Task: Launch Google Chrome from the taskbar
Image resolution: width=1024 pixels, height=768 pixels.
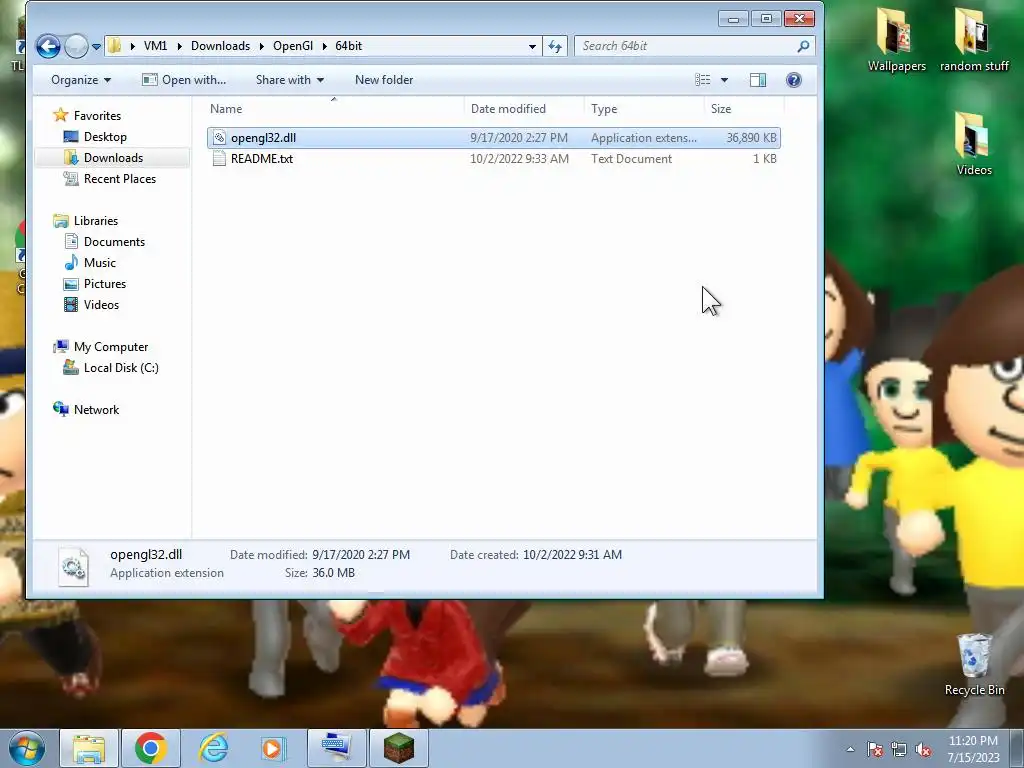Action: click(150, 748)
